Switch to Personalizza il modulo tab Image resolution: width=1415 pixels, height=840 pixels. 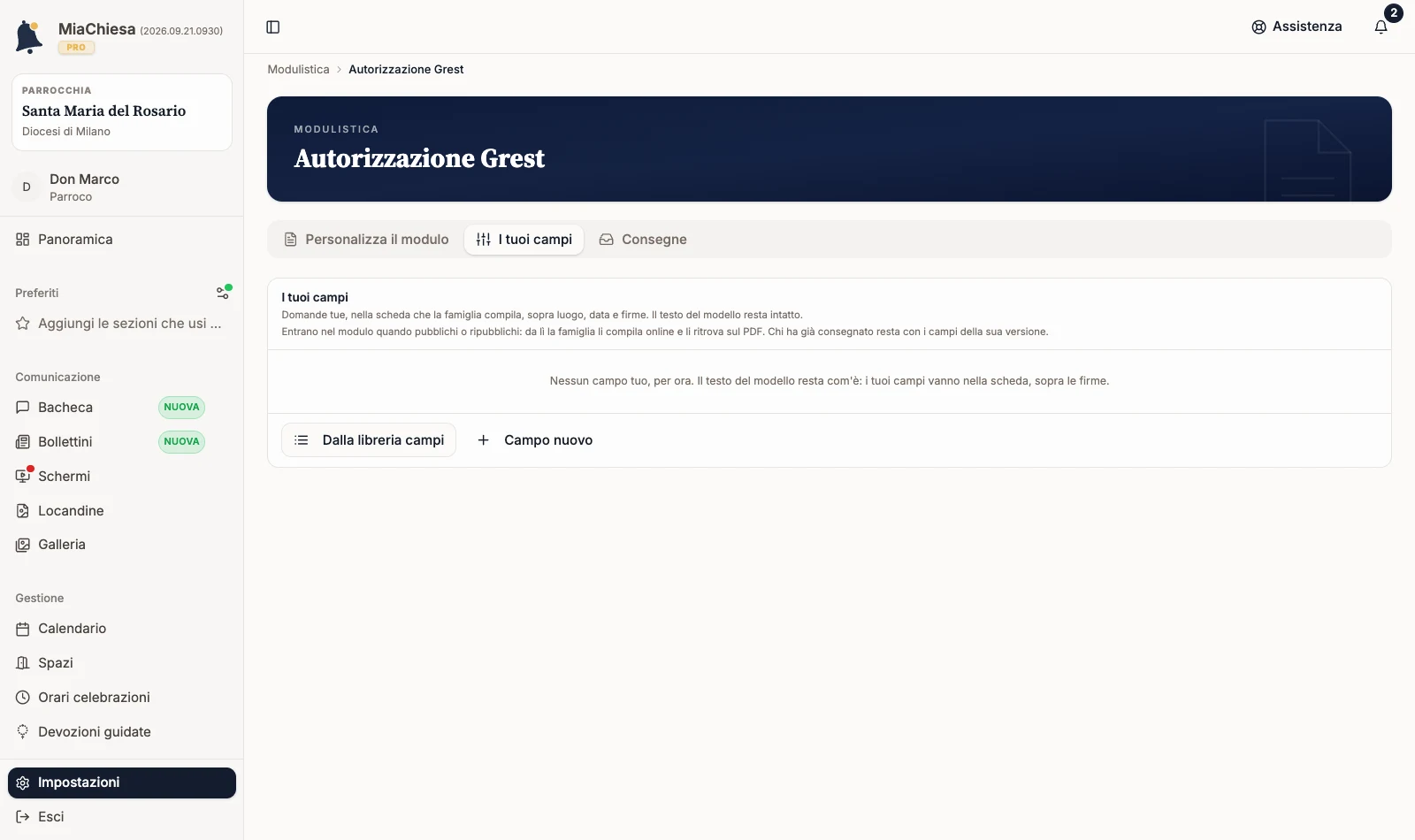(366, 240)
